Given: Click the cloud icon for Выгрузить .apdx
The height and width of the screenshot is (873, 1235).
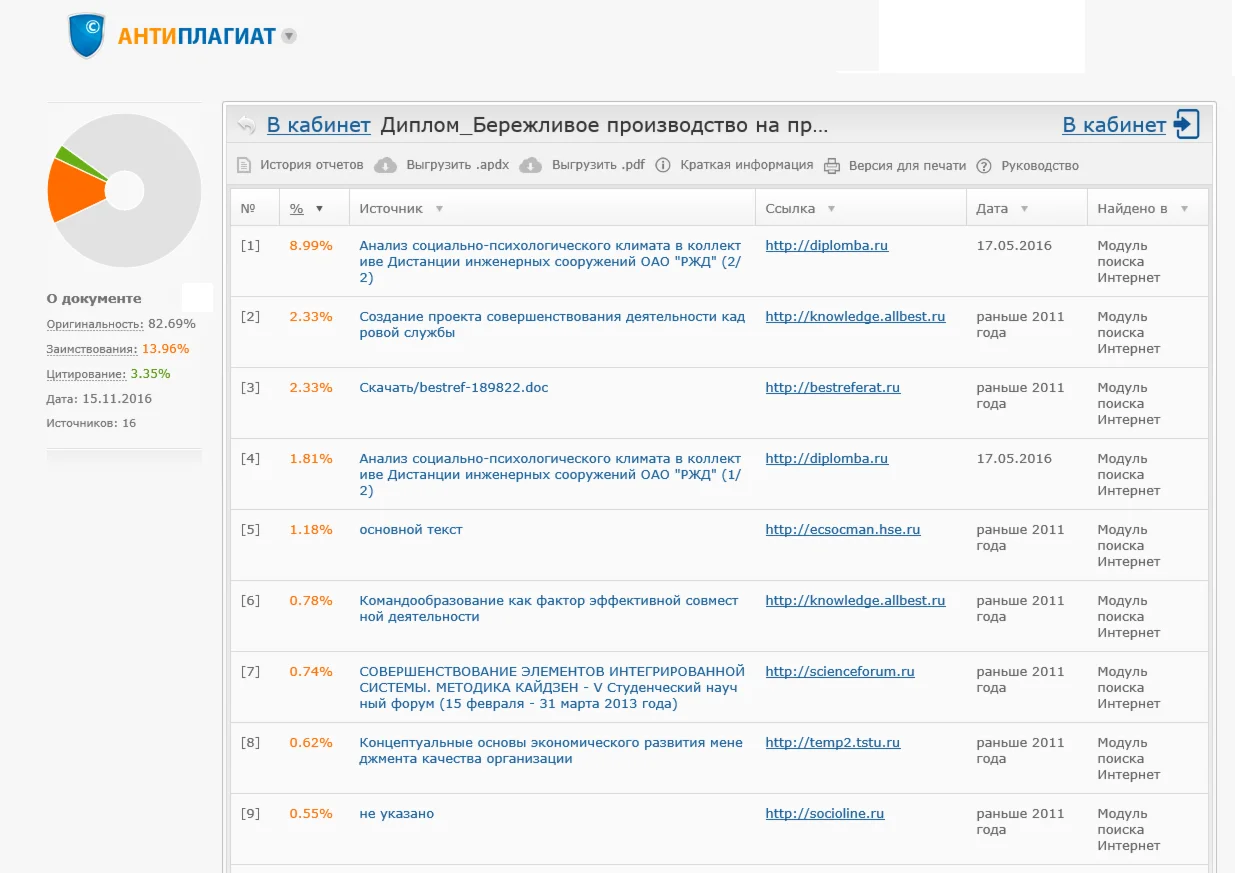Looking at the screenshot, I should pos(385,165).
